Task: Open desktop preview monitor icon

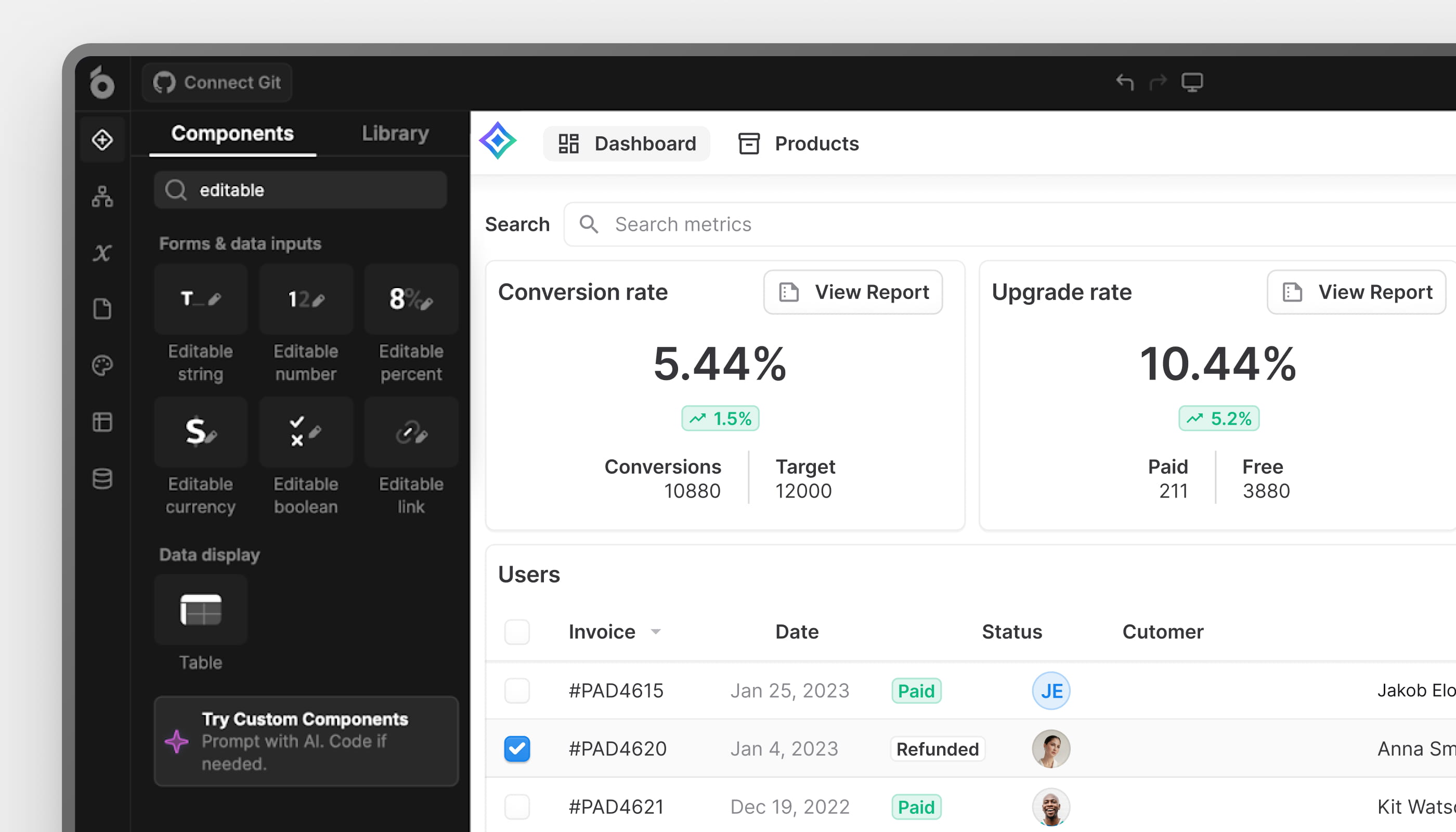Action: (x=1192, y=82)
